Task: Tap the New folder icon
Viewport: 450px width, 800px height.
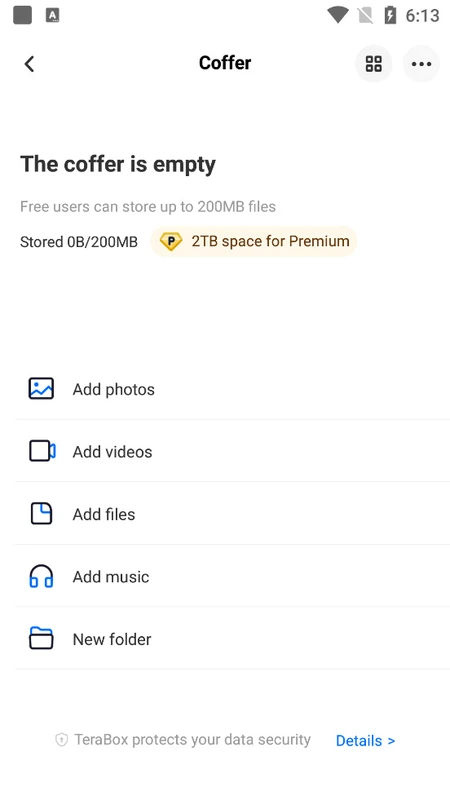Action: [x=41, y=639]
